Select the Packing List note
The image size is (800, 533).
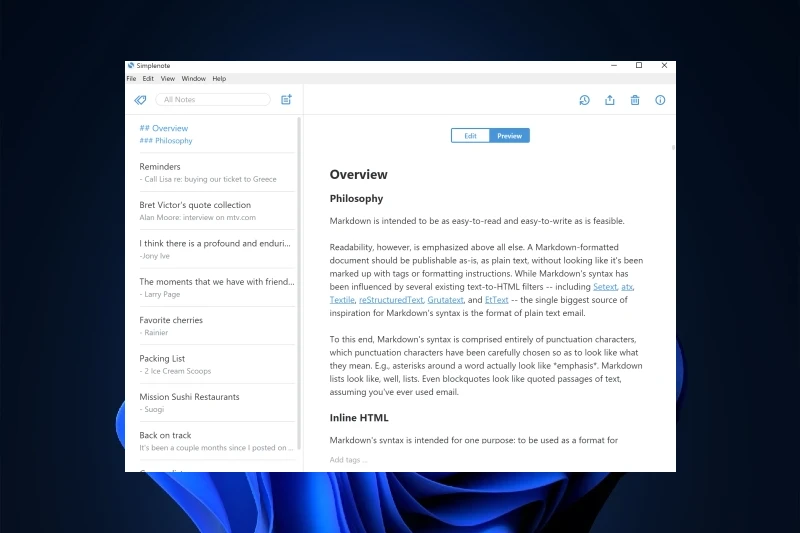(217, 364)
